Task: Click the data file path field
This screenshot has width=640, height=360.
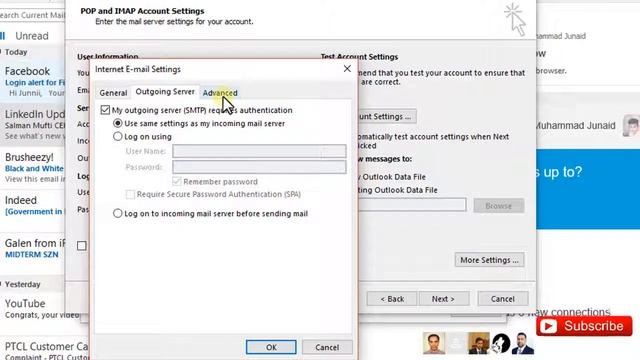Action: [412, 204]
